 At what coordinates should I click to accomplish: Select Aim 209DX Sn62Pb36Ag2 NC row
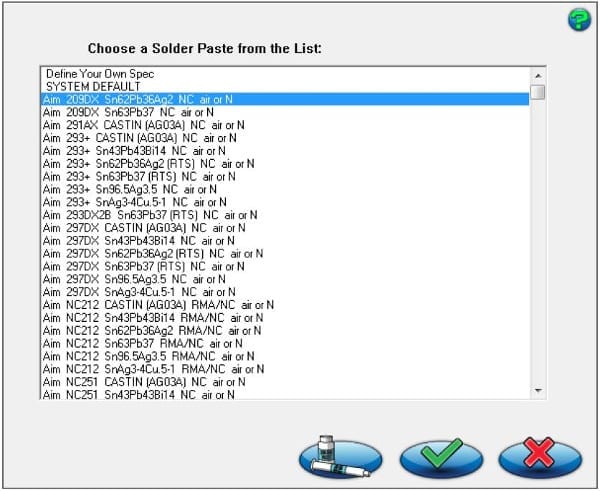point(285,100)
